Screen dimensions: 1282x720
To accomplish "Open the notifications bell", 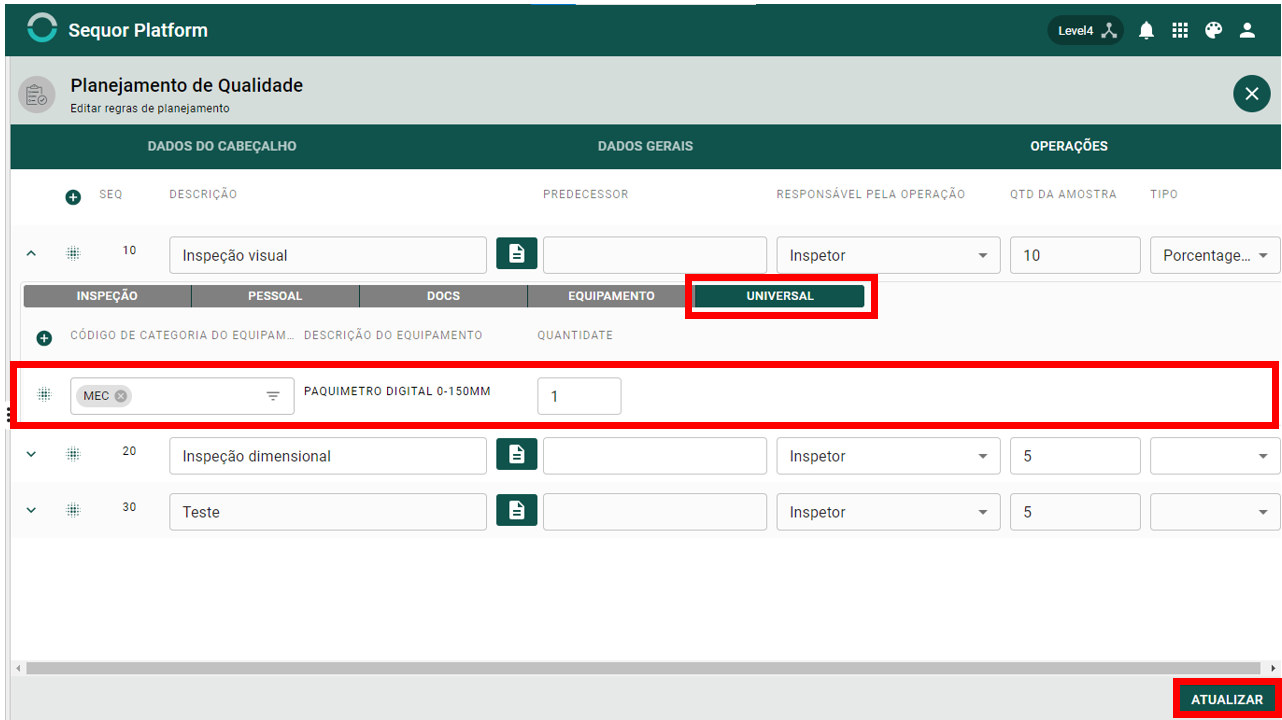I will [1146, 30].
